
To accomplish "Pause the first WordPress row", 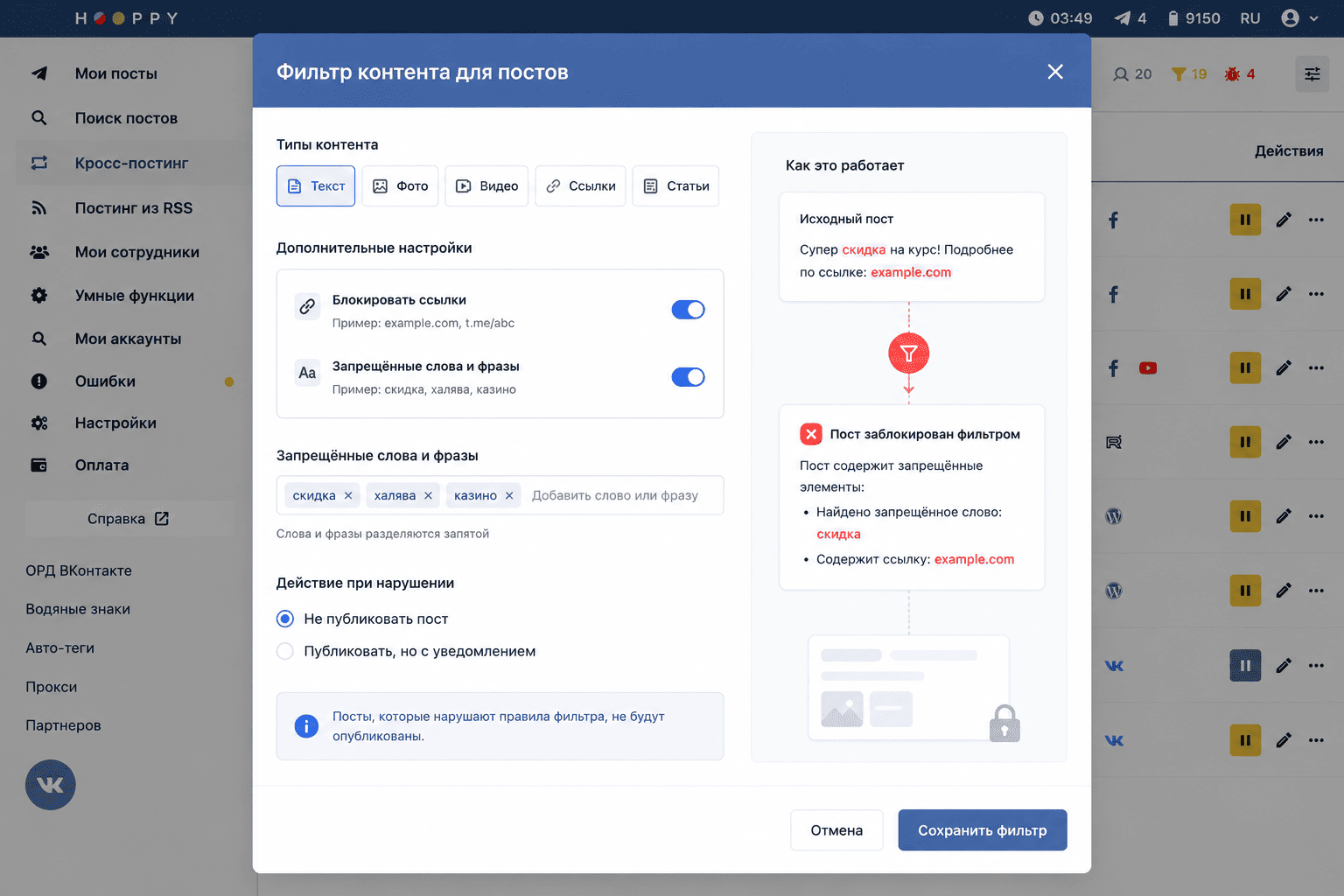I will (x=1245, y=516).
